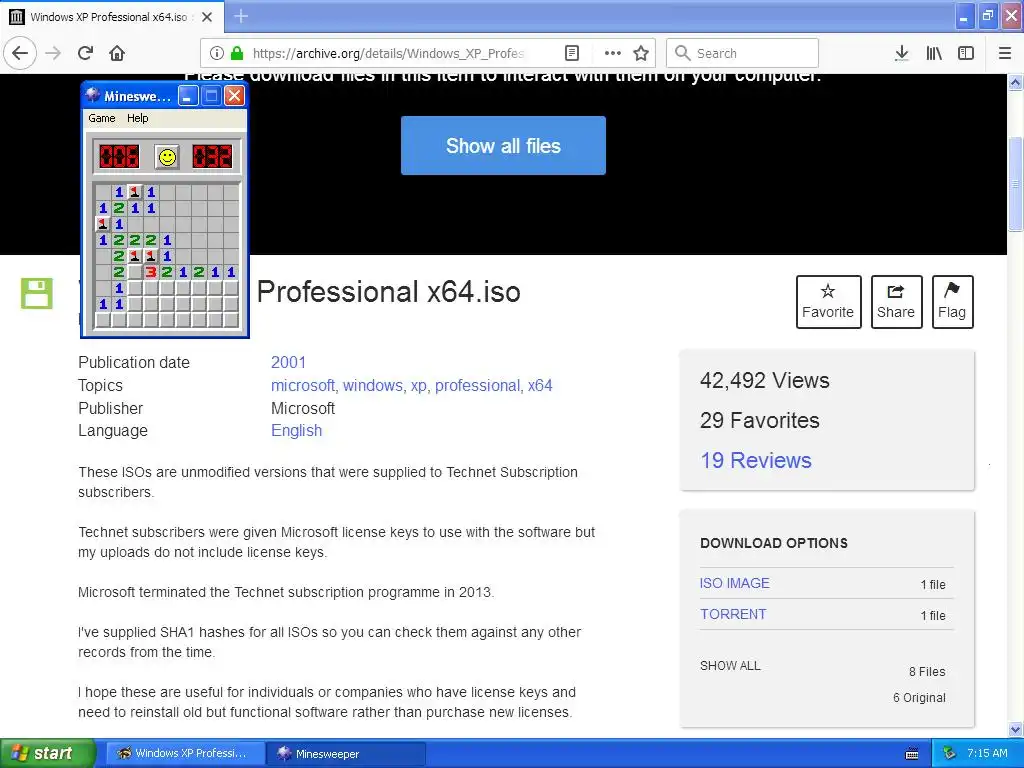Click the Favorite star button
Screen dimensions: 1024x768
coord(828,302)
